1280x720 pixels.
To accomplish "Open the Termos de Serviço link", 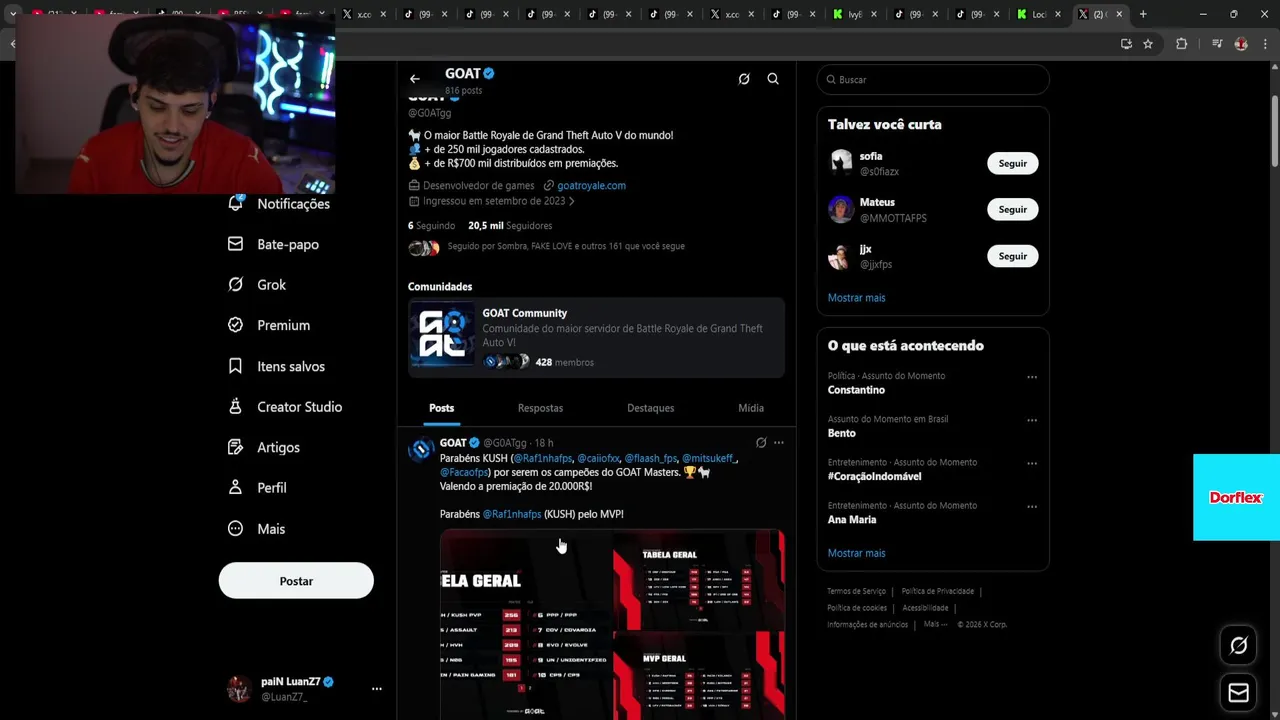I will click(x=856, y=591).
